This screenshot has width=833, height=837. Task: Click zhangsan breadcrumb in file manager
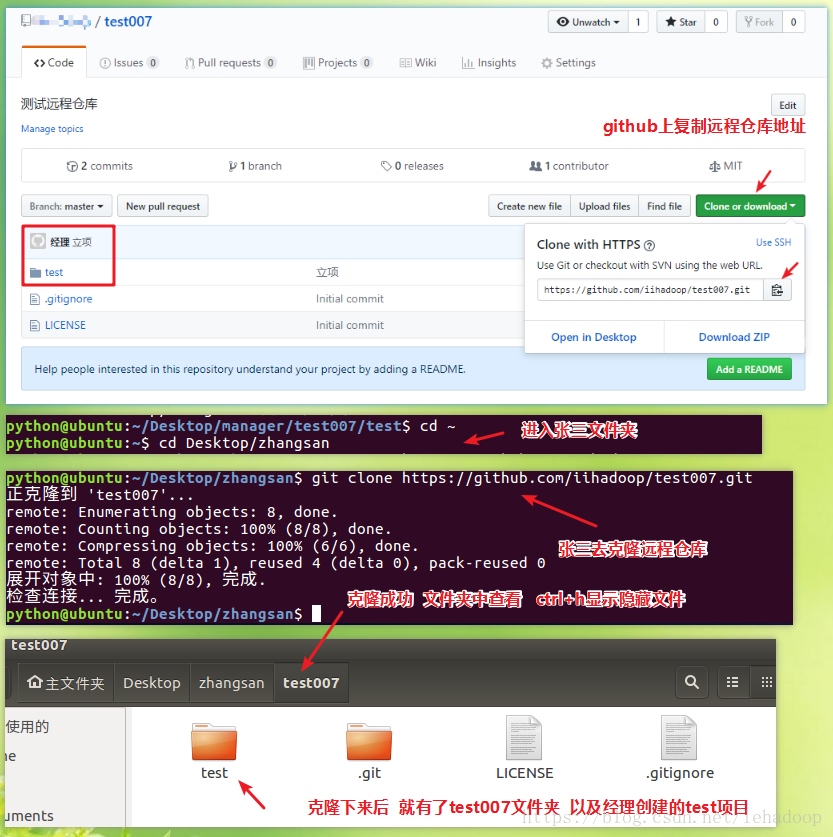tap(232, 683)
